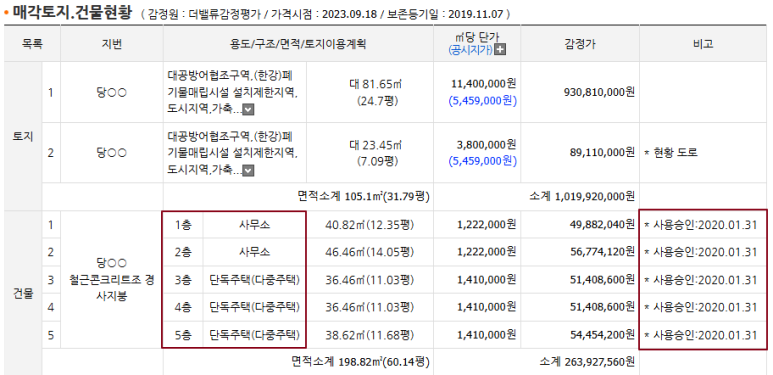Click the 46.46㎡ (14.05평) area cell

click(370, 252)
